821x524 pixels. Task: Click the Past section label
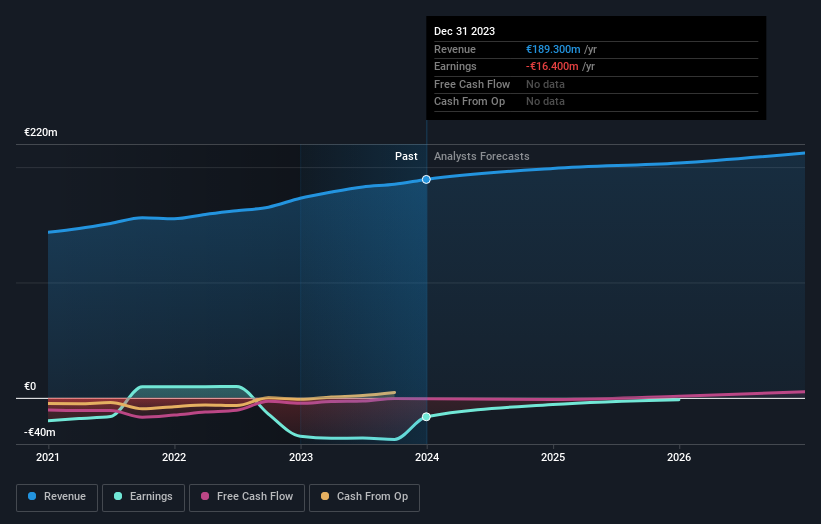(x=406, y=156)
